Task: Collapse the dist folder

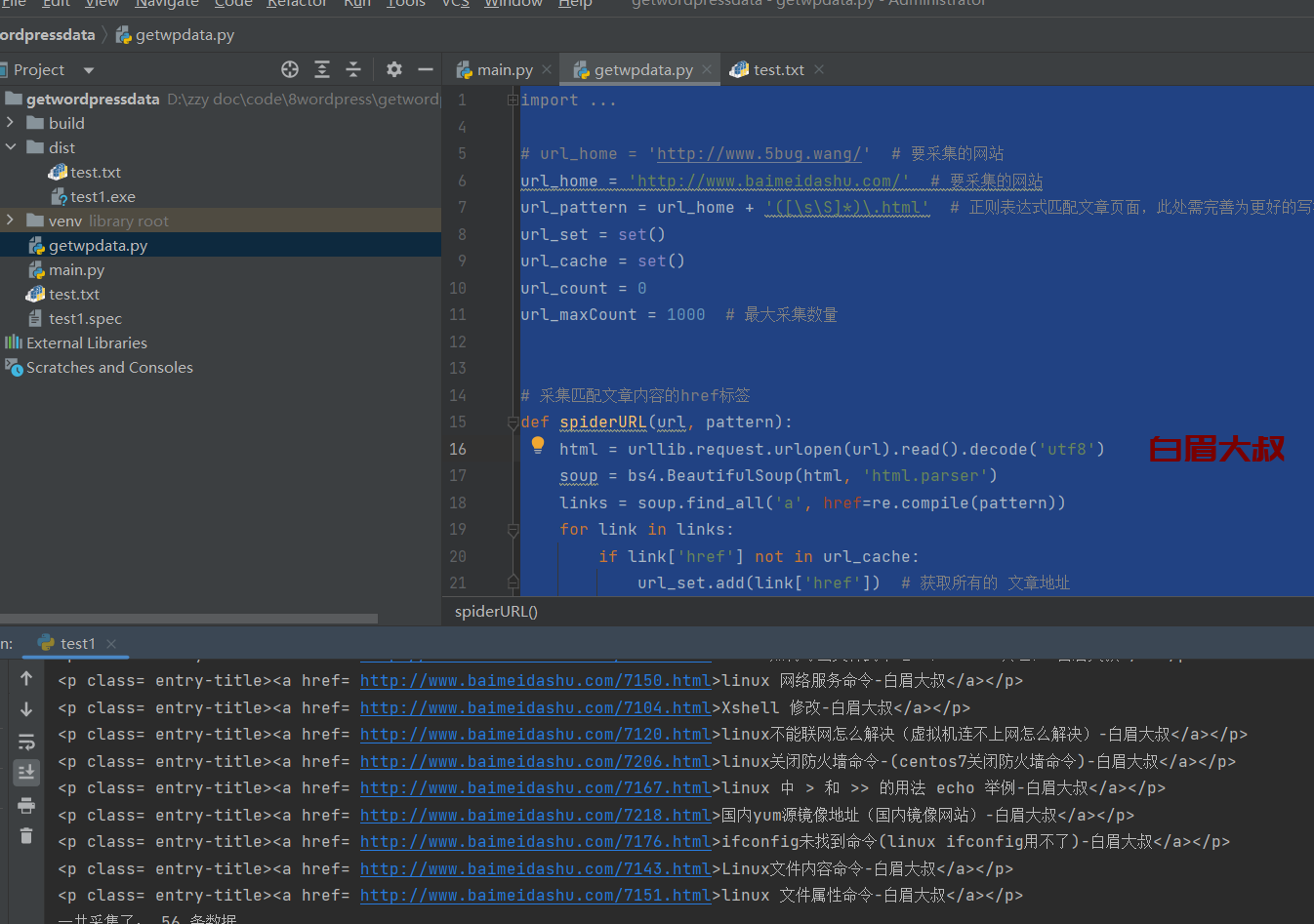Action: click(x=10, y=147)
